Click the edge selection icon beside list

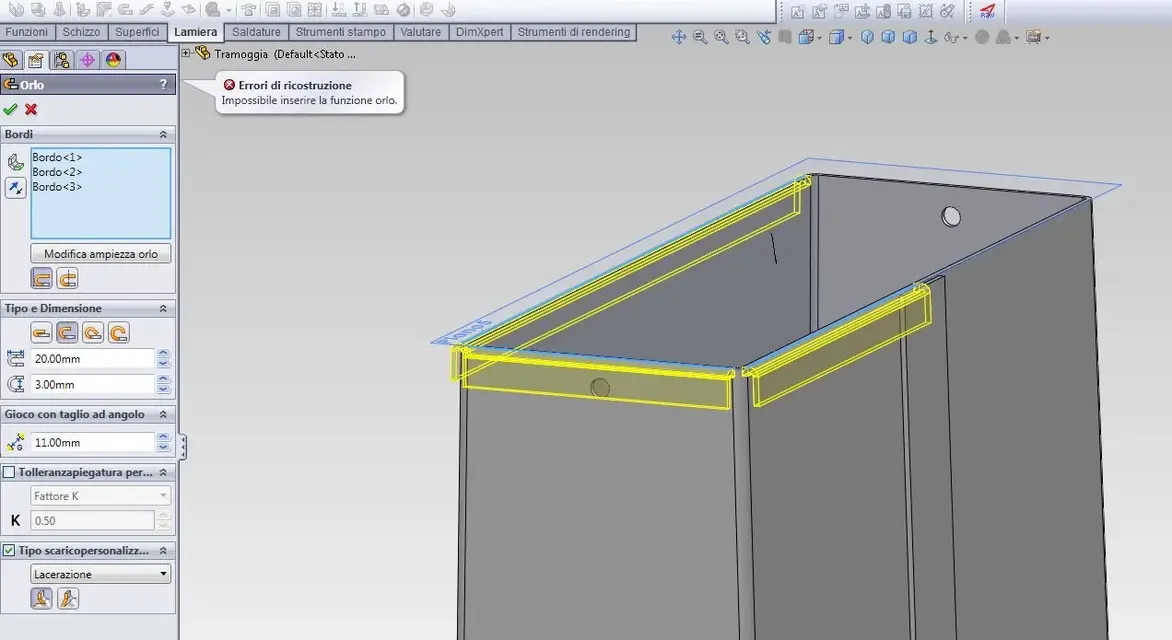16,161
